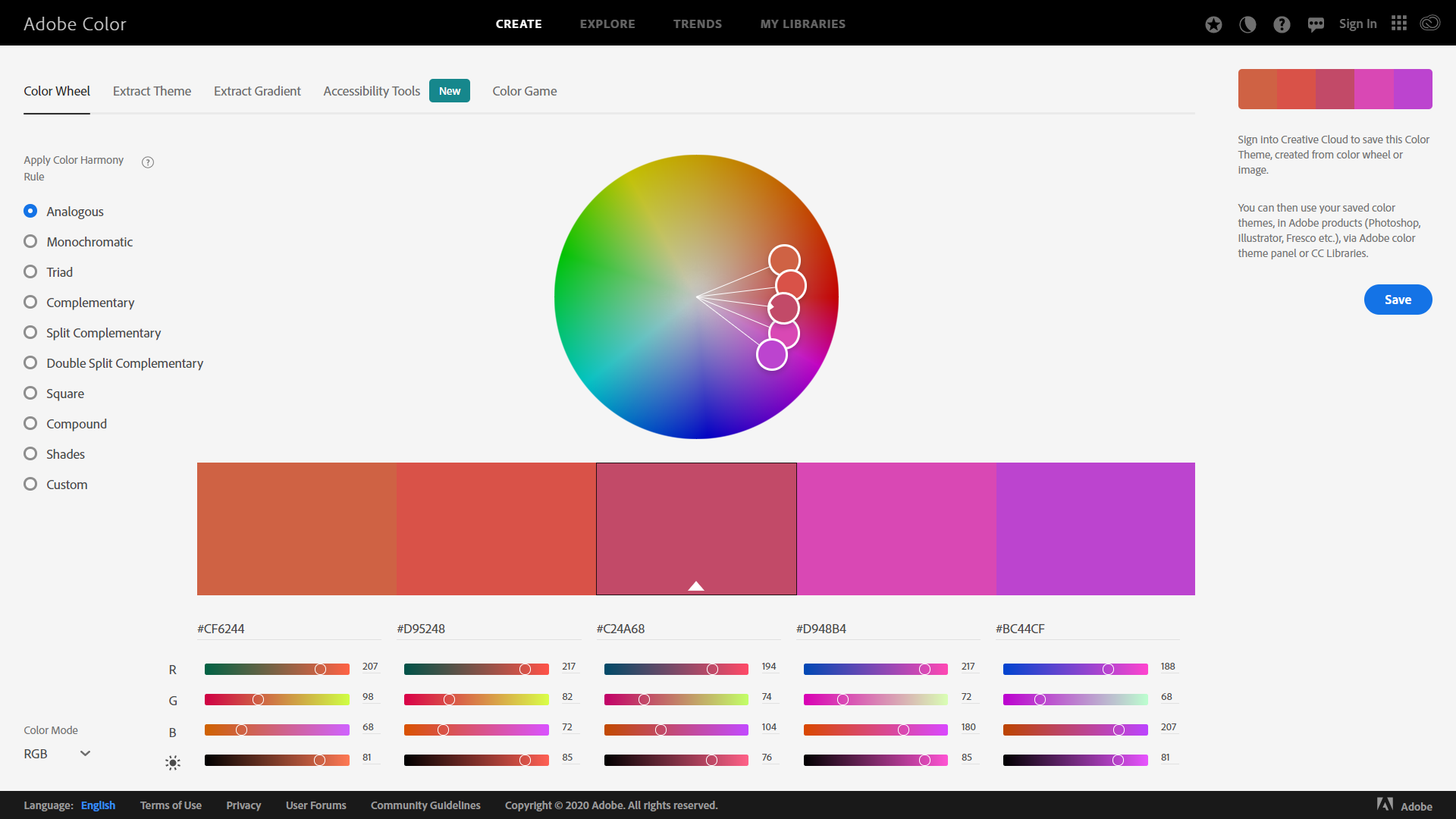Open the feedback chat bubble icon
The width and height of the screenshot is (1456, 819).
click(x=1316, y=24)
